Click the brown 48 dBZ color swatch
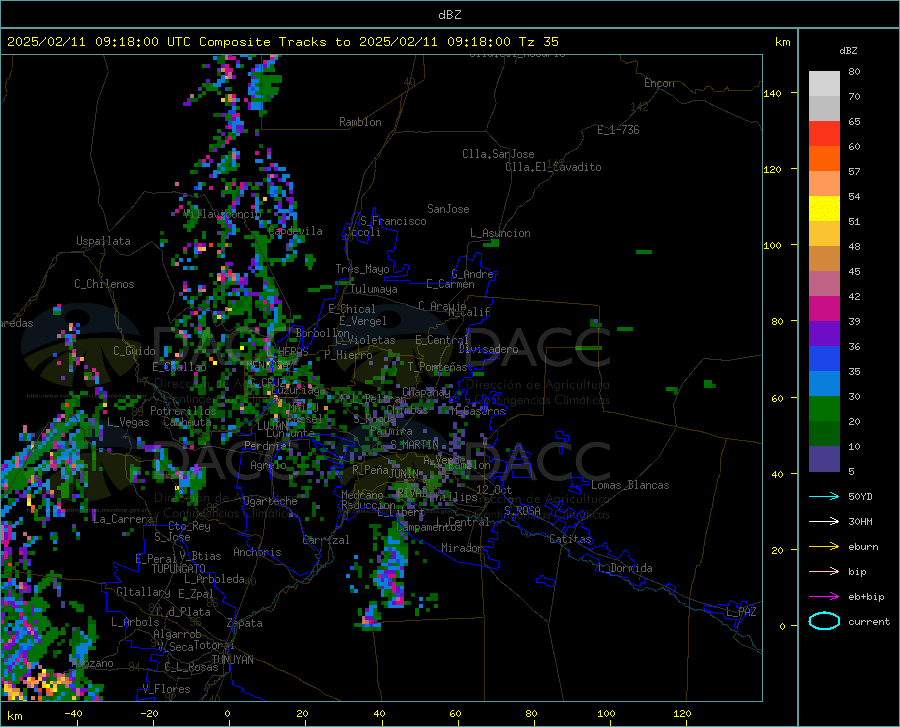This screenshot has width=900, height=727. point(824,258)
